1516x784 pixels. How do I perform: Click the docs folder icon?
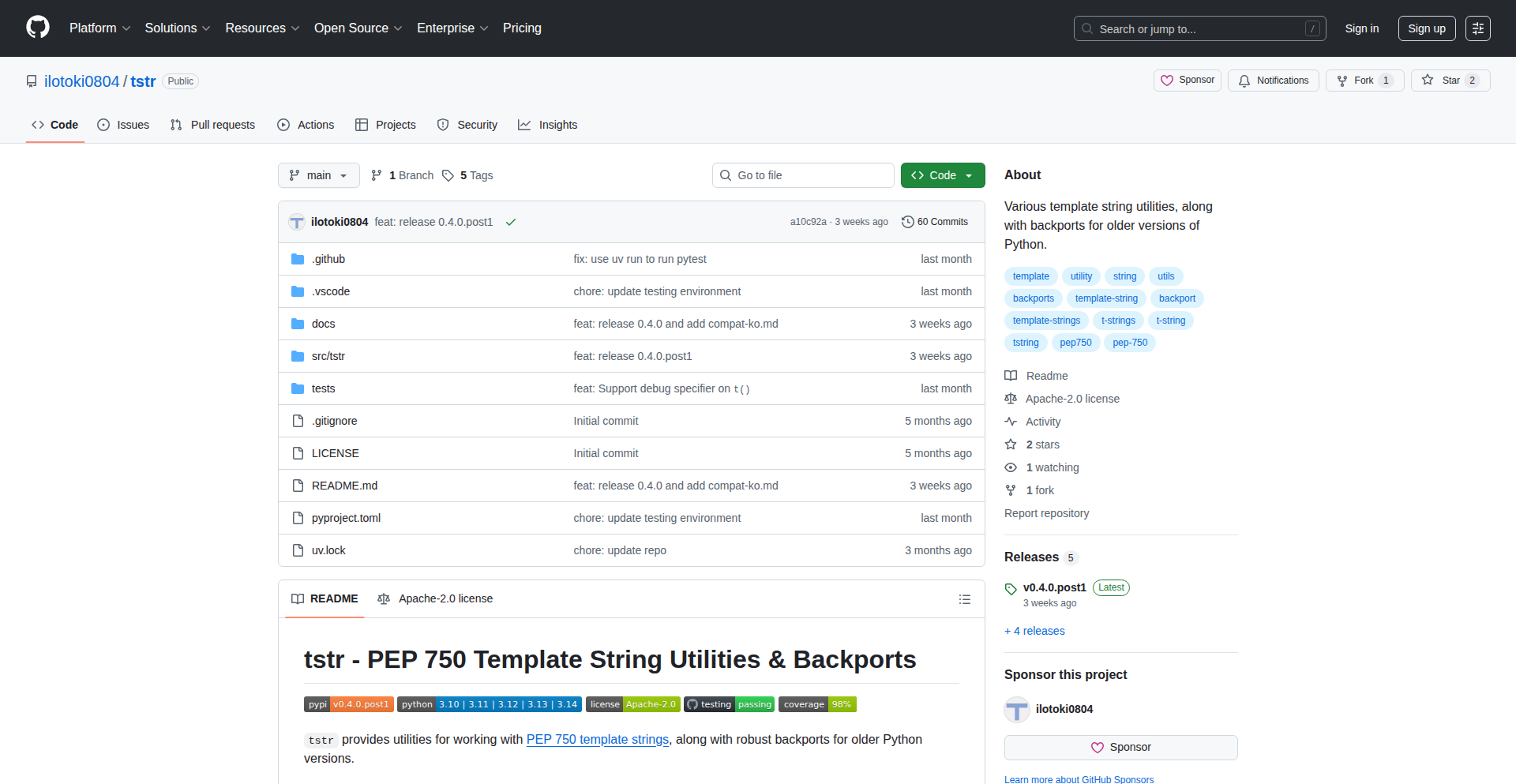tap(298, 324)
